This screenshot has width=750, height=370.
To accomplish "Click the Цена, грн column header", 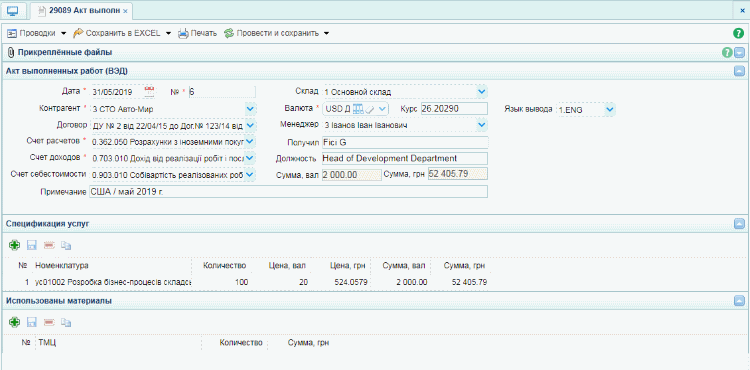I will point(349,265).
